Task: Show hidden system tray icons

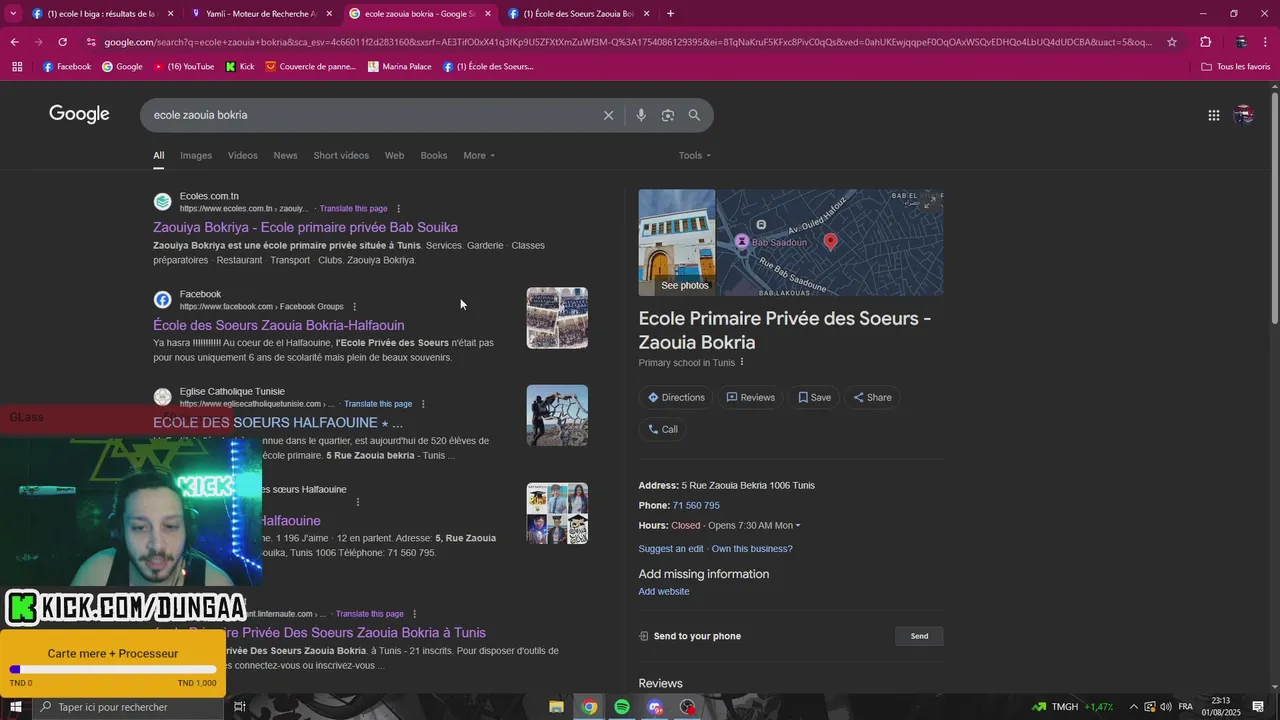Action: [1134, 707]
